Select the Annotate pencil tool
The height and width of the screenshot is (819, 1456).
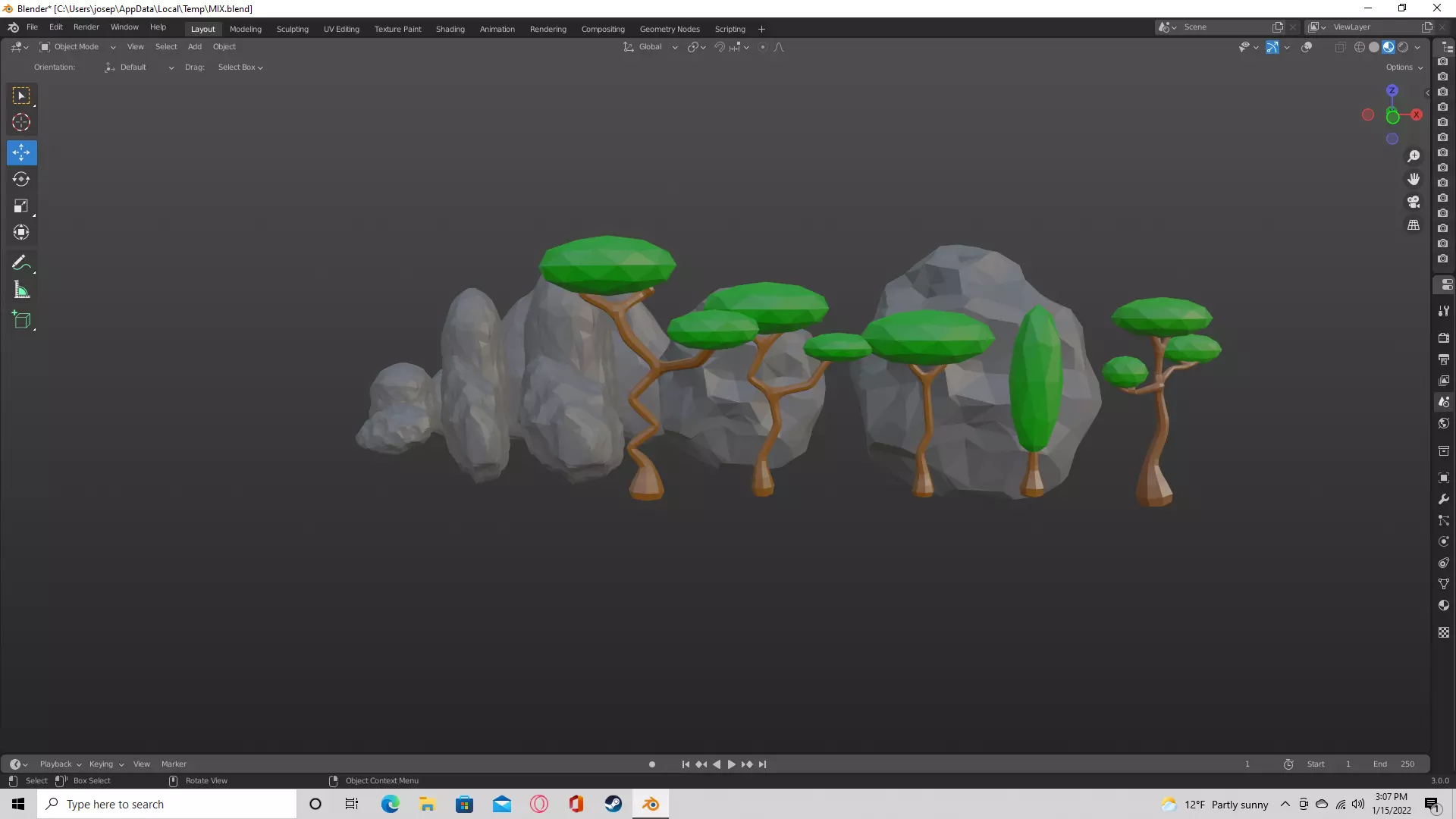(x=21, y=263)
